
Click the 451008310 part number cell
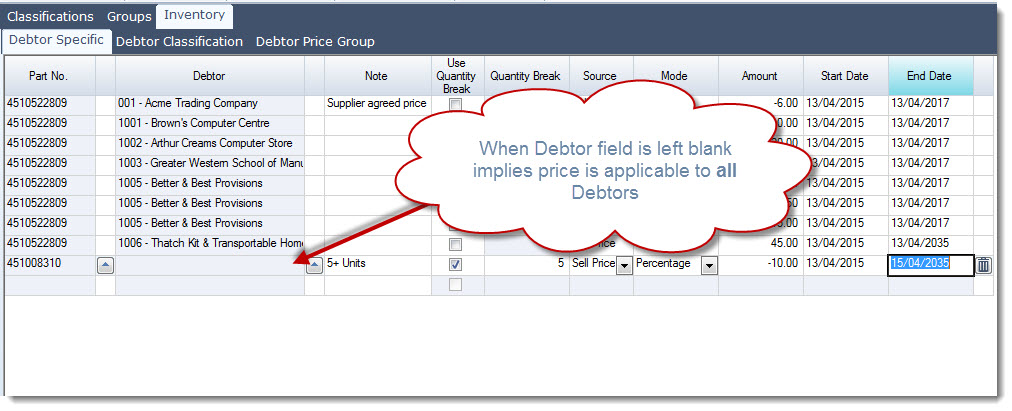pyautogui.click(x=50, y=265)
